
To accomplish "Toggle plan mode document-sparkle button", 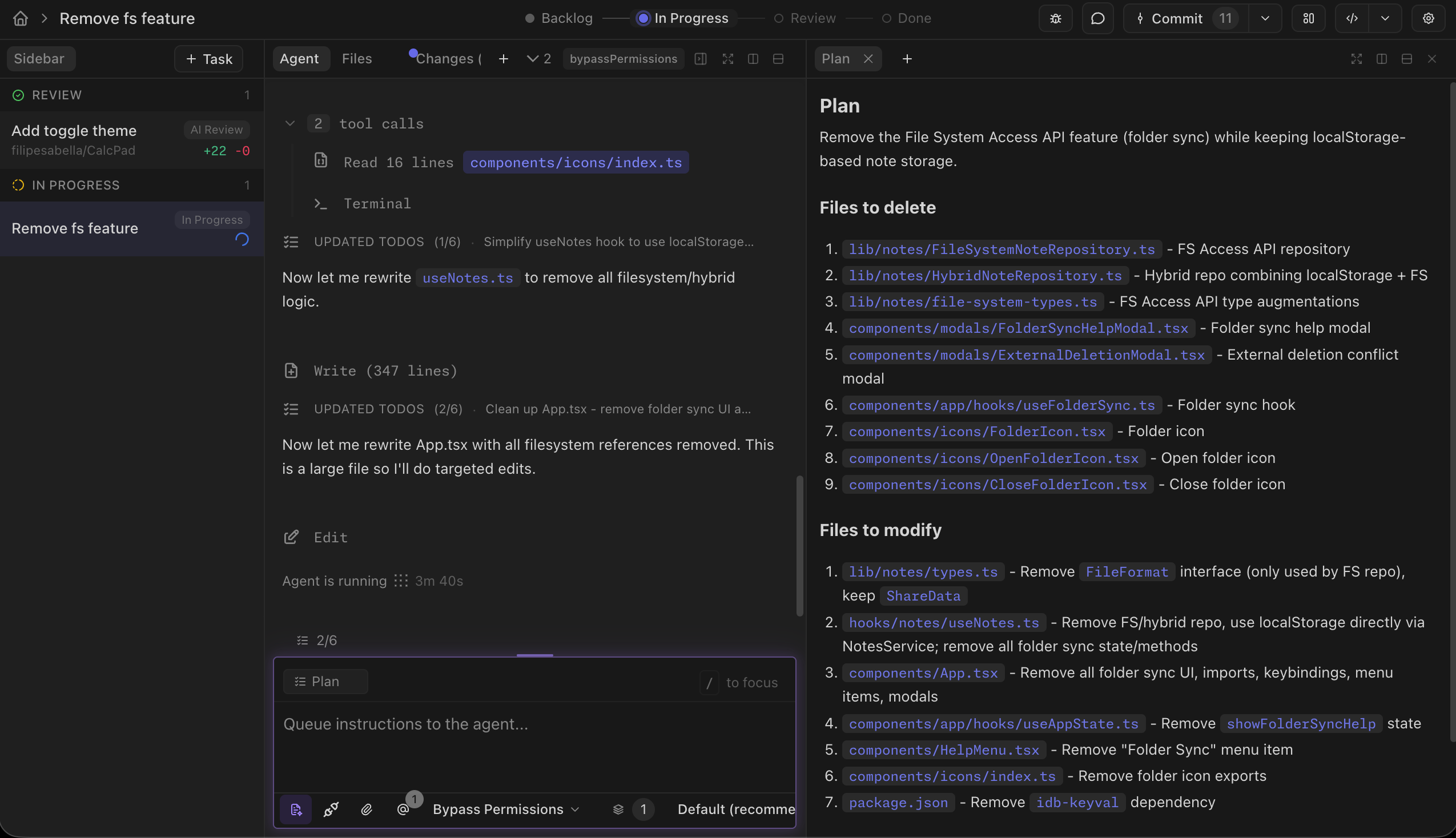I will (x=296, y=809).
